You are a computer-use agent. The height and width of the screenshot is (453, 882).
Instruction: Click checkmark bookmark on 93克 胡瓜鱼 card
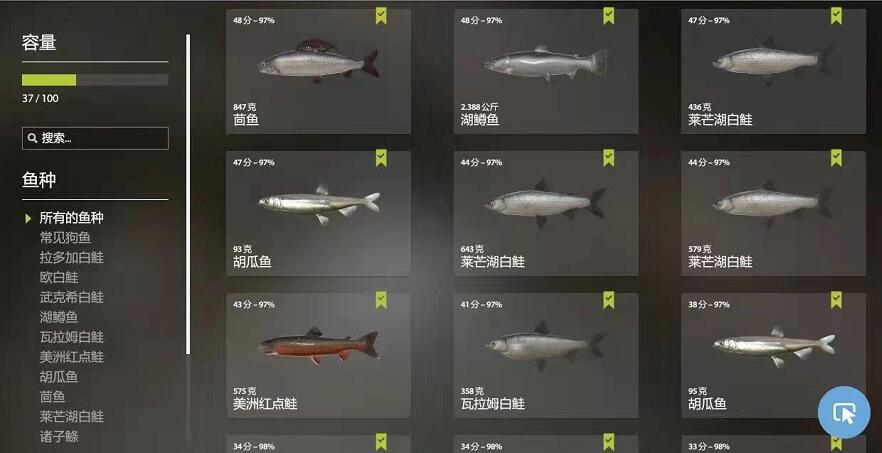[381, 158]
